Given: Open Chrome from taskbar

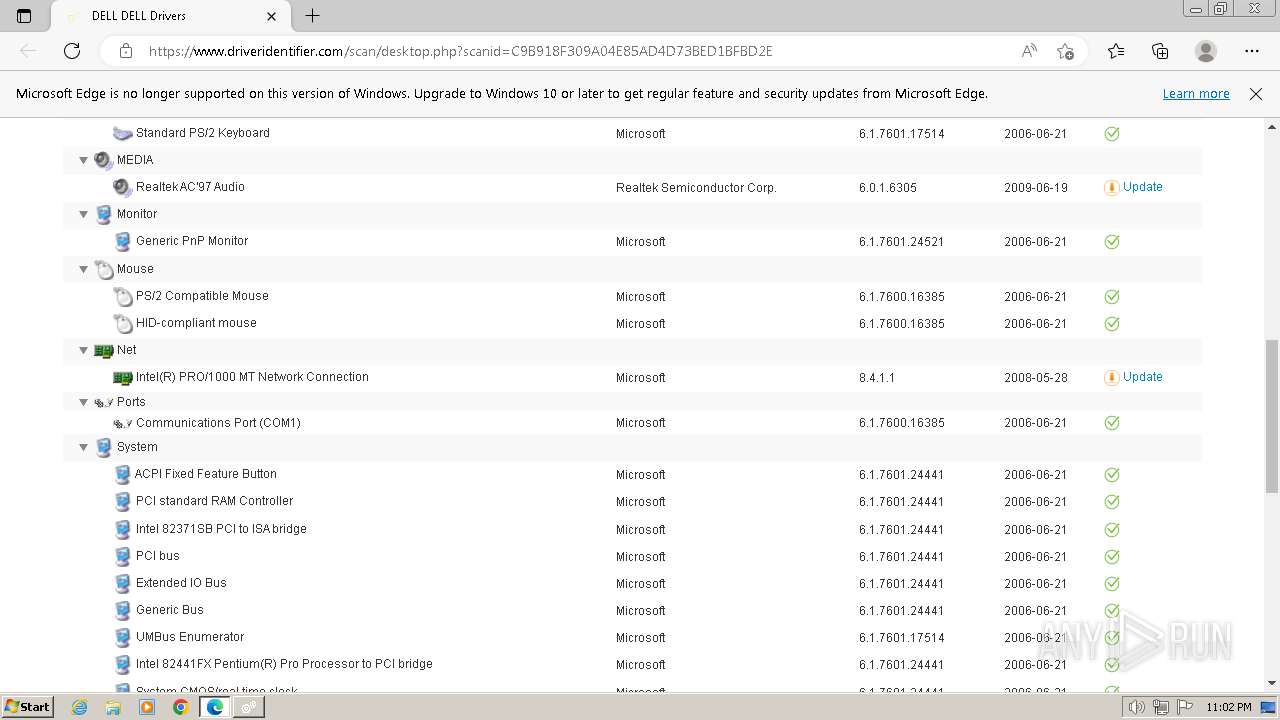Looking at the screenshot, I should point(180,707).
